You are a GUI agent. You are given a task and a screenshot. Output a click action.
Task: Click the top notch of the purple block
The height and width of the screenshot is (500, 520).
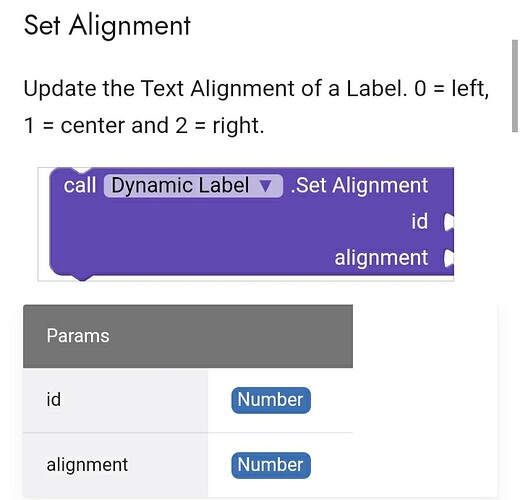(82, 171)
